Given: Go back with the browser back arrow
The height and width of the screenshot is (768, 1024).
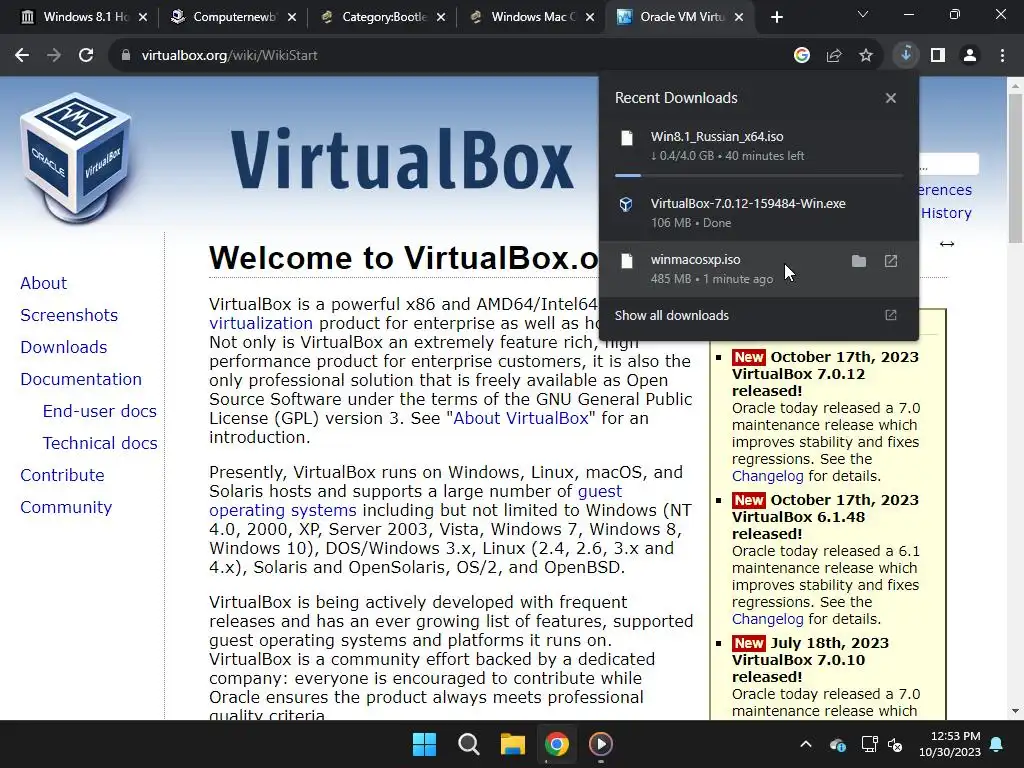Looking at the screenshot, I should pyautogui.click(x=22, y=56).
